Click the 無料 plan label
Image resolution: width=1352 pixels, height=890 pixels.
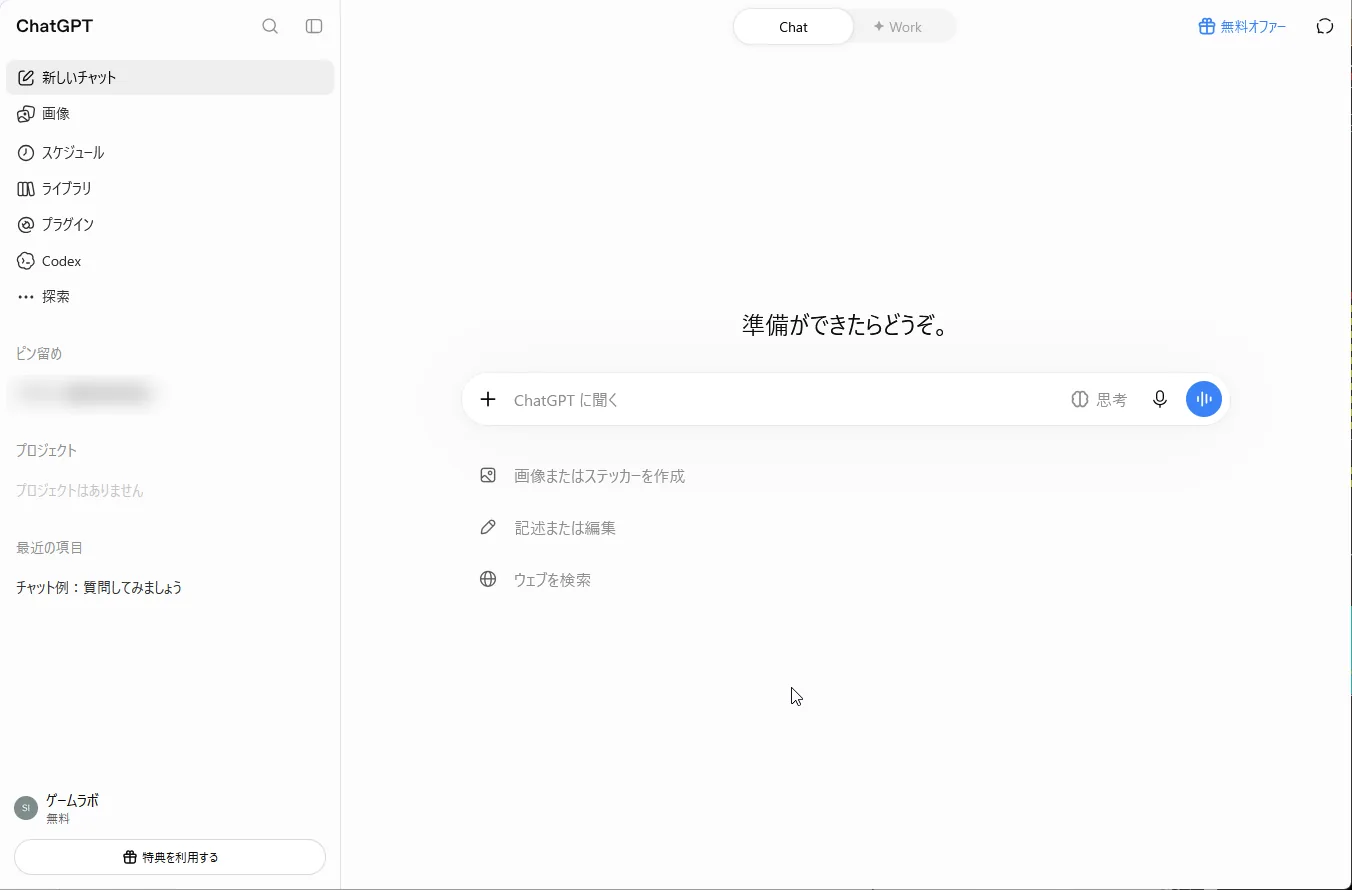58,818
